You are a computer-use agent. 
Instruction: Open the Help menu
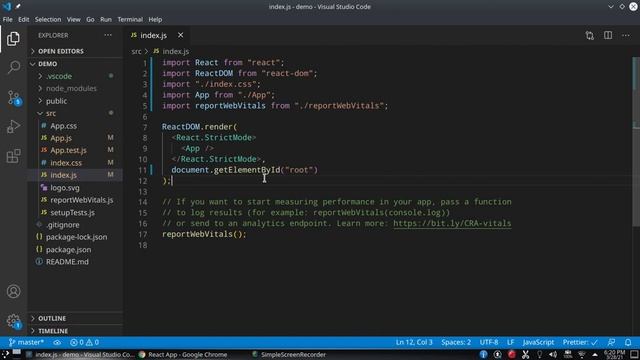coord(155,19)
